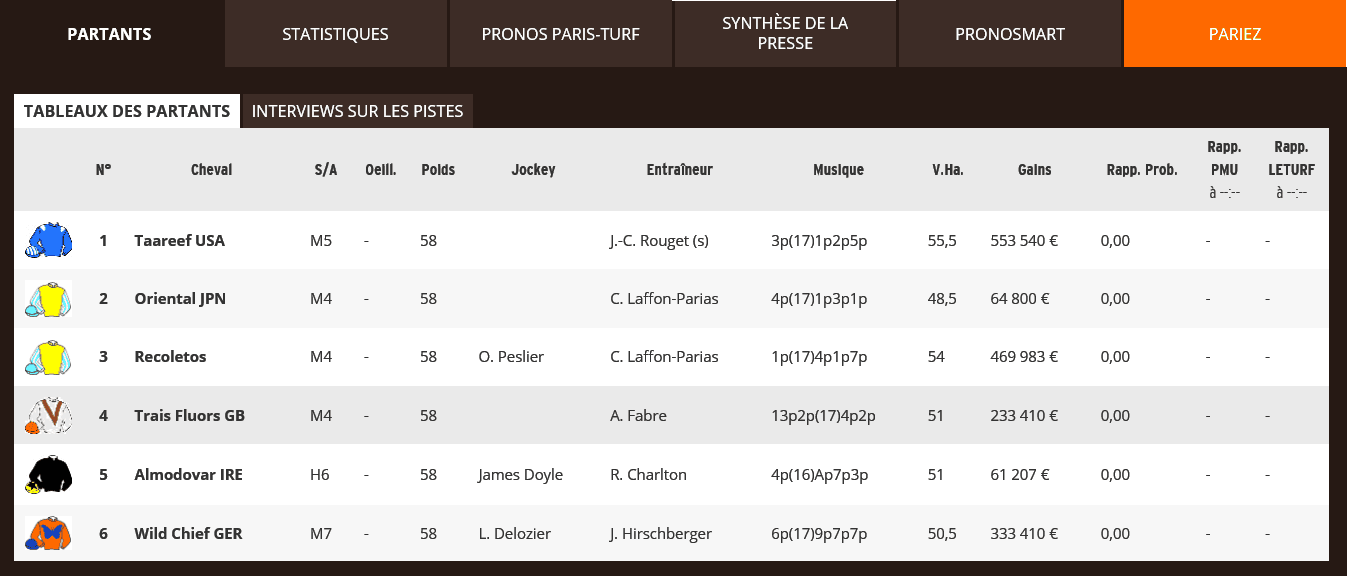This screenshot has width=1347, height=576.
Task: Click jockey O. Peslier name
Action: click(x=511, y=357)
